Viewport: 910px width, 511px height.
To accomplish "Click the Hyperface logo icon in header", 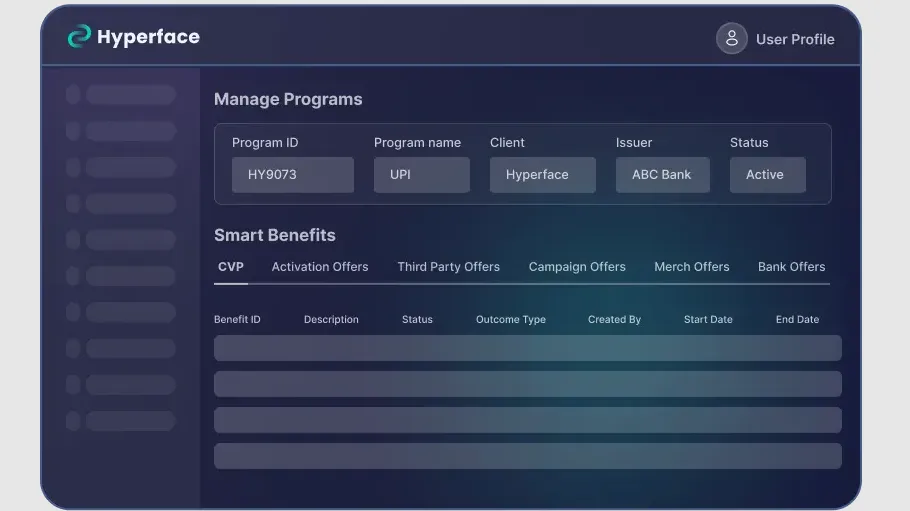I will point(79,37).
